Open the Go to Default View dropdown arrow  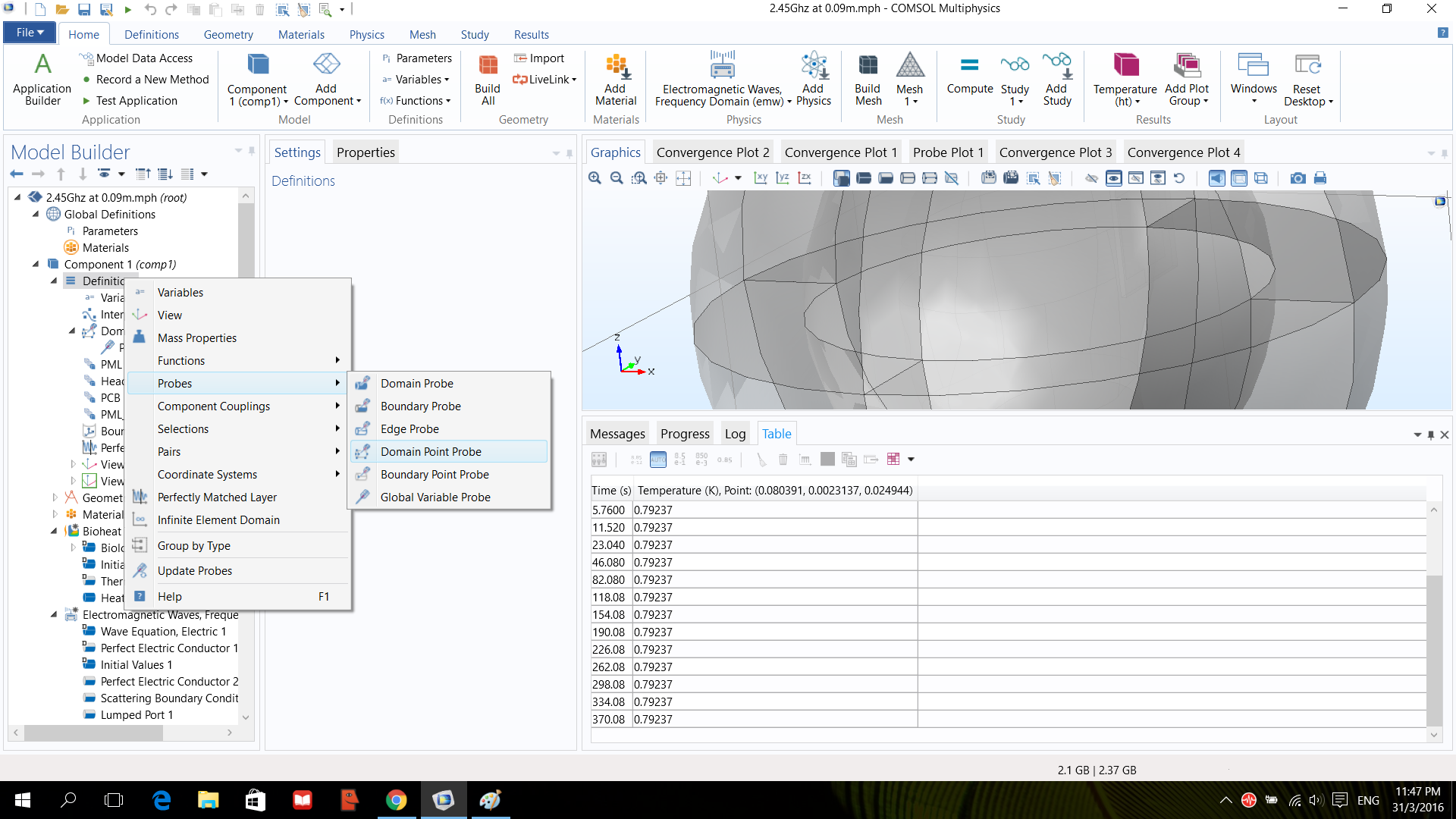click(738, 178)
